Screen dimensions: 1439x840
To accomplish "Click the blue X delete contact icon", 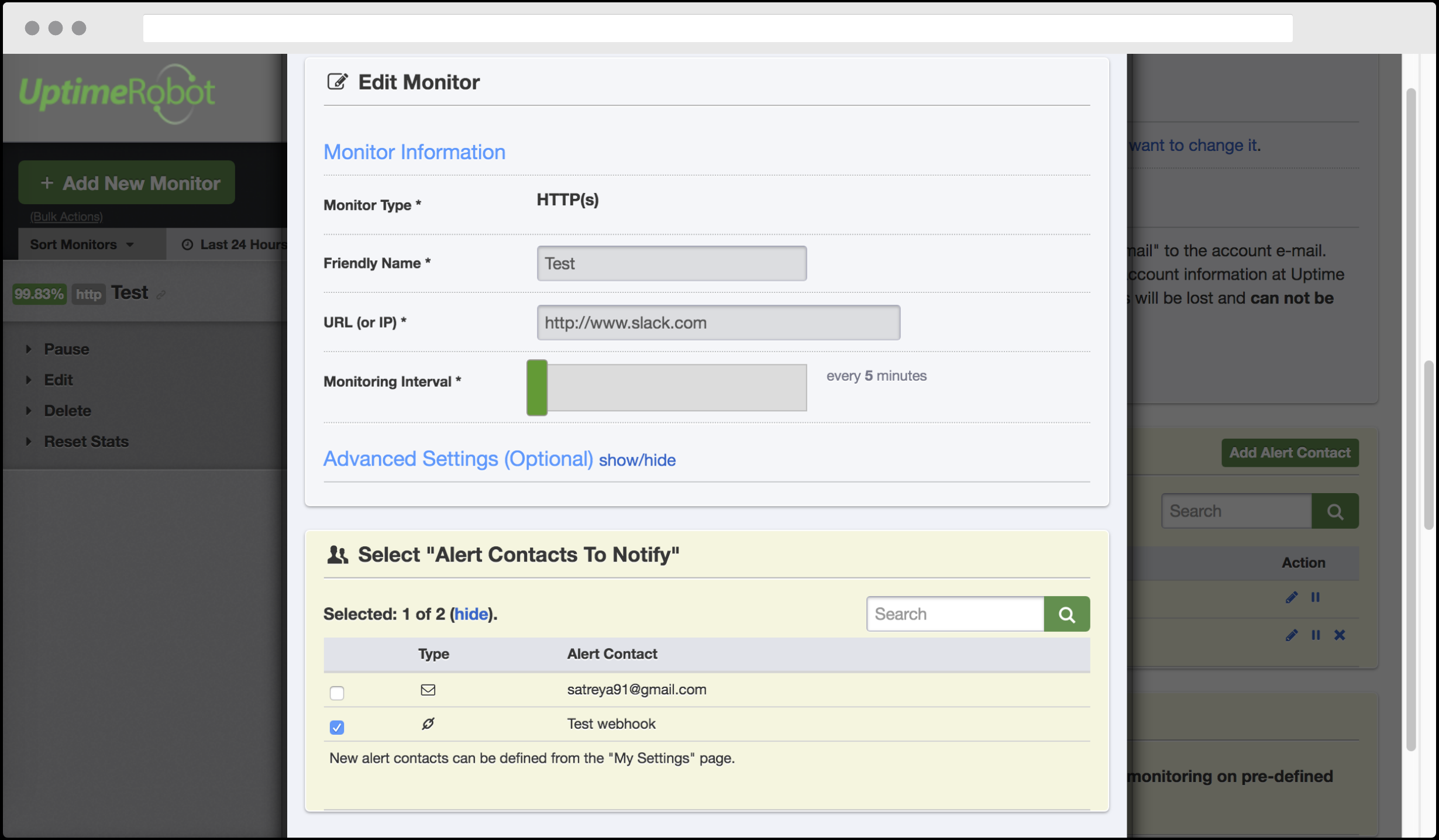I will (x=1339, y=635).
